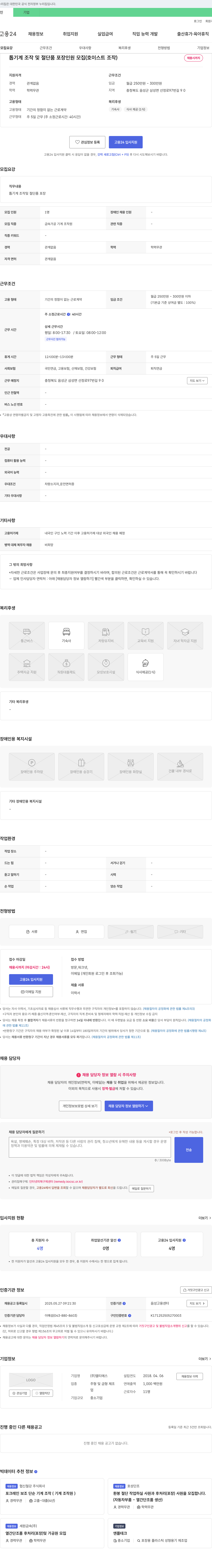
Task: Open the 포크레인 보조 단순 기계 조작원 posting
Action: tap(40, 1493)
